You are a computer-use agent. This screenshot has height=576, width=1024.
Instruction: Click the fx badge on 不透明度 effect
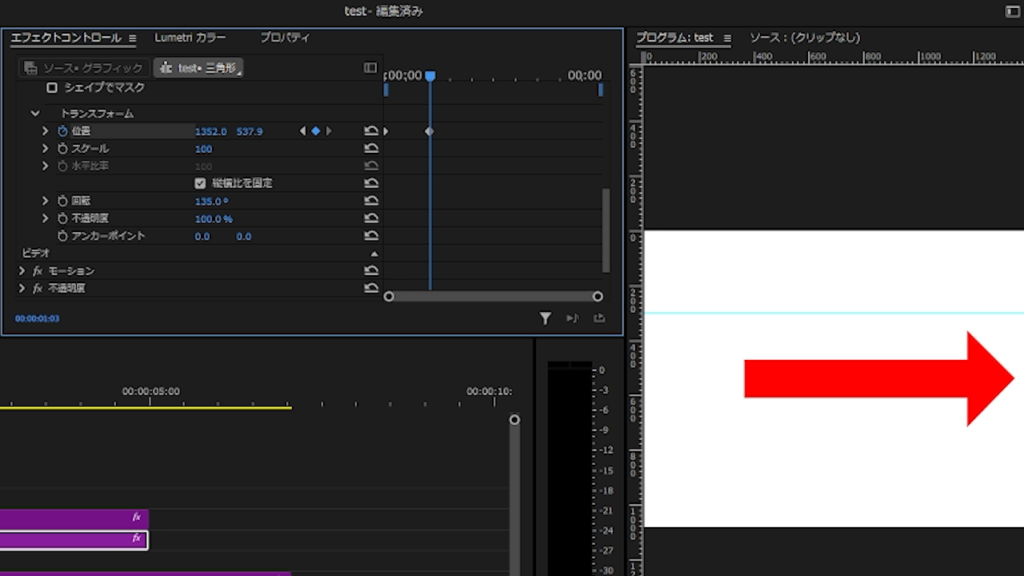(38, 288)
